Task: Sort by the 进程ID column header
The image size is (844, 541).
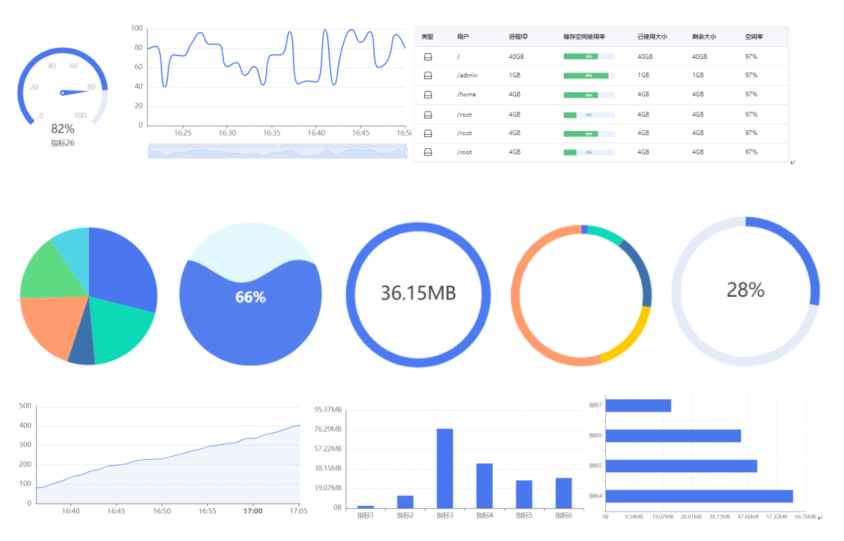Action: click(x=518, y=37)
